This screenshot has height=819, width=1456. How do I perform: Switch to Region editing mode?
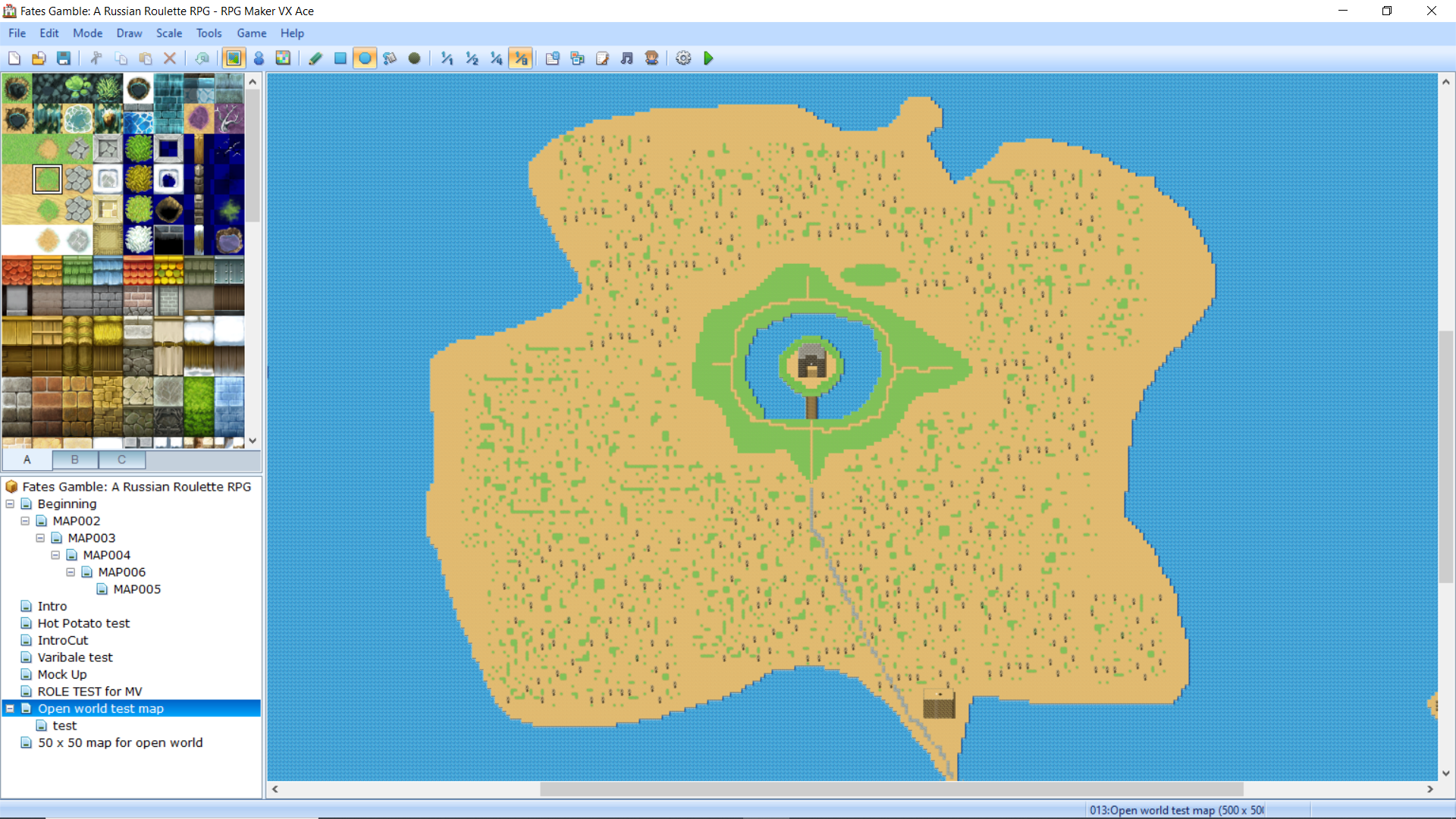tap(283, 58)
